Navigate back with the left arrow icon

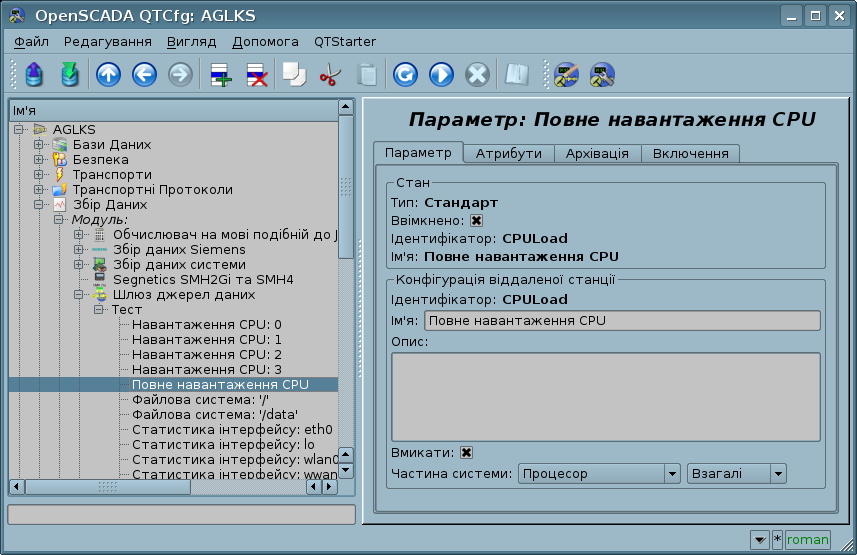click(144, 74)
